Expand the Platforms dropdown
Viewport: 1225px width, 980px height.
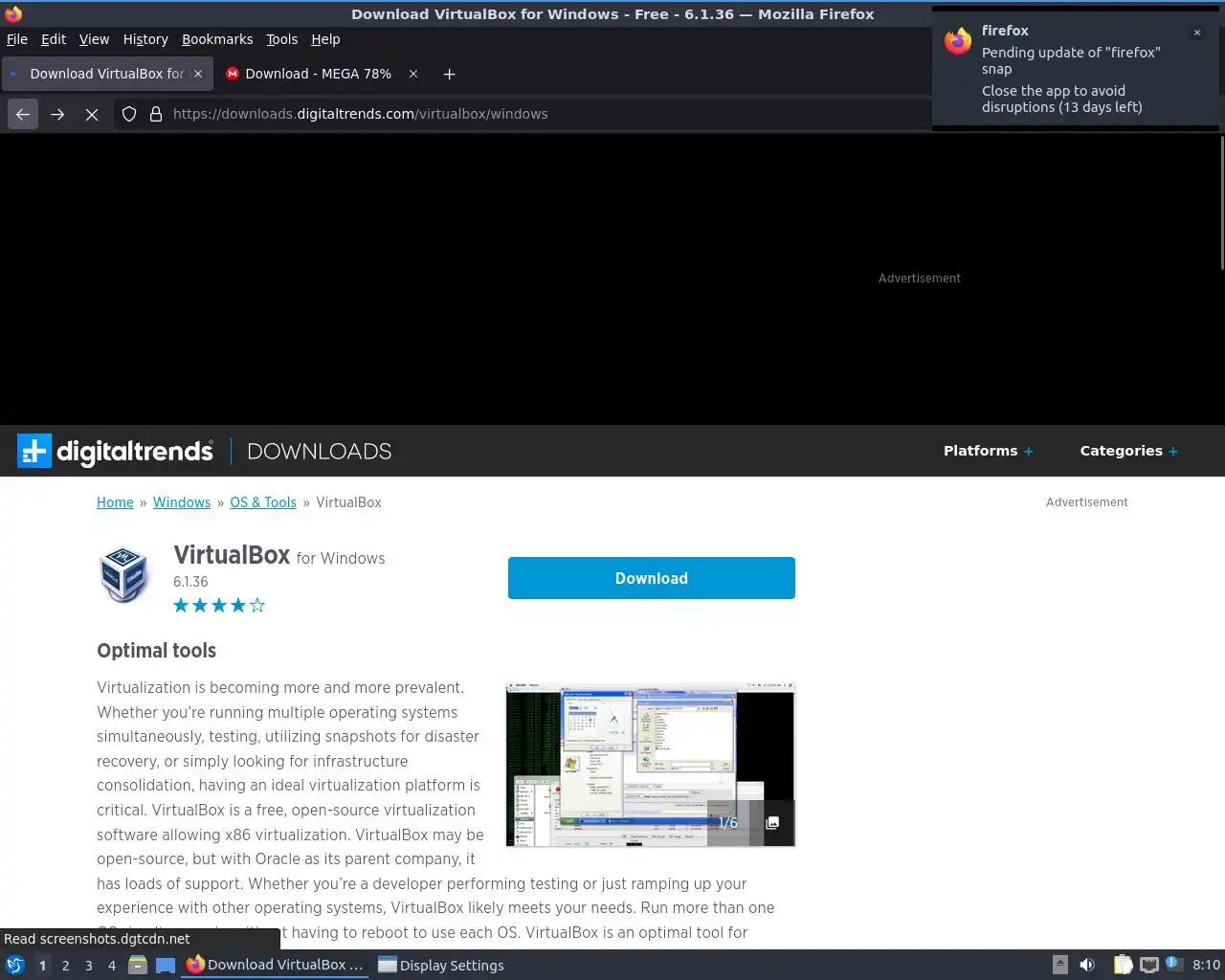click(988, 451)
